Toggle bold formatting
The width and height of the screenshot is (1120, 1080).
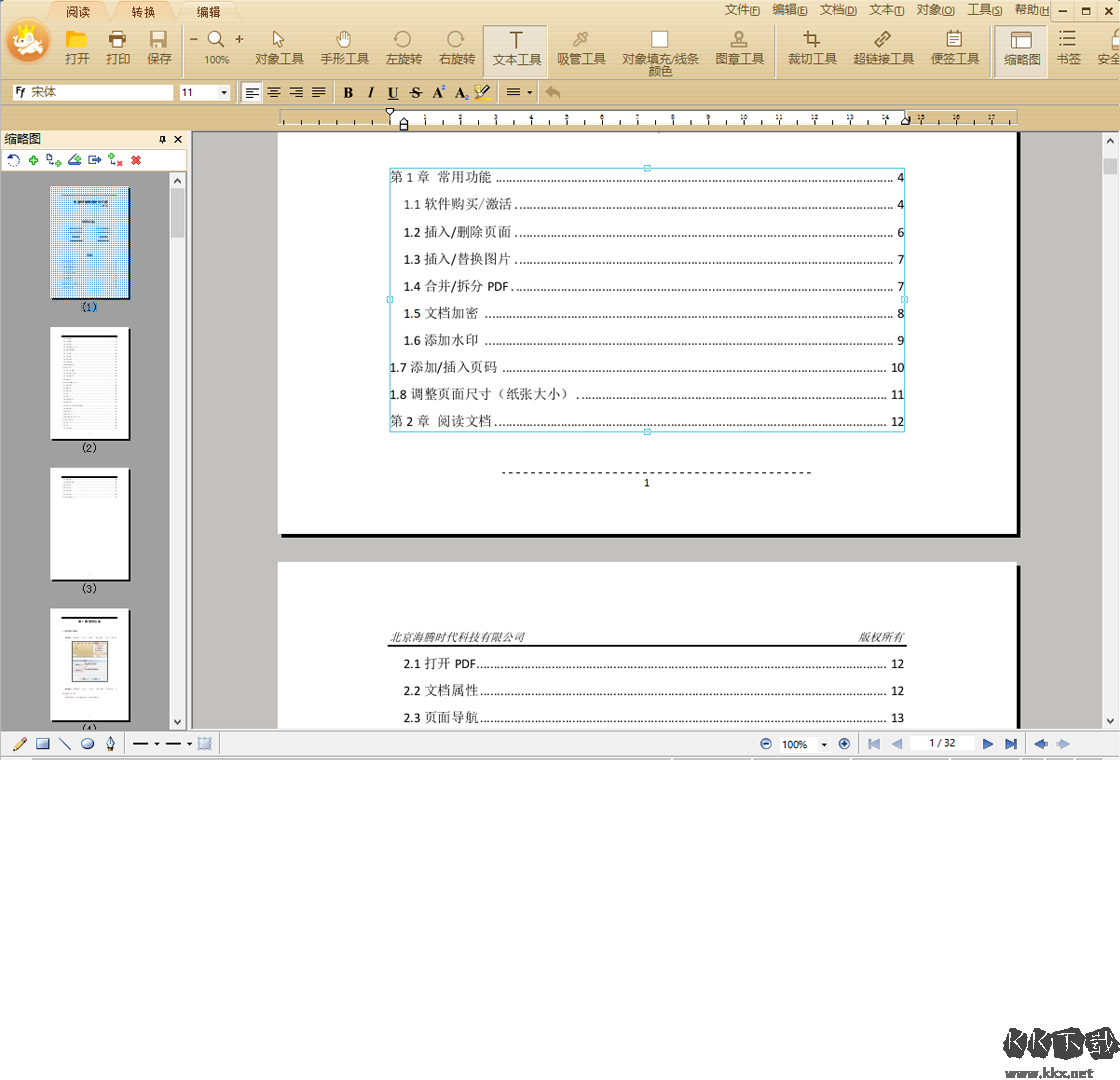click(x=348, y=92)
